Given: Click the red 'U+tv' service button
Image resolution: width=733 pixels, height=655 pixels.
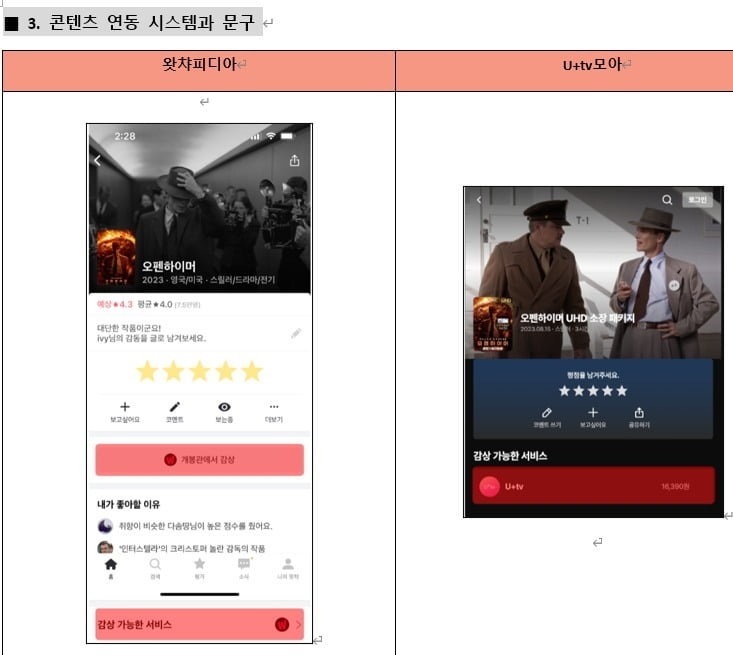Looking at the screenshot, I should (x=594, y=486).
